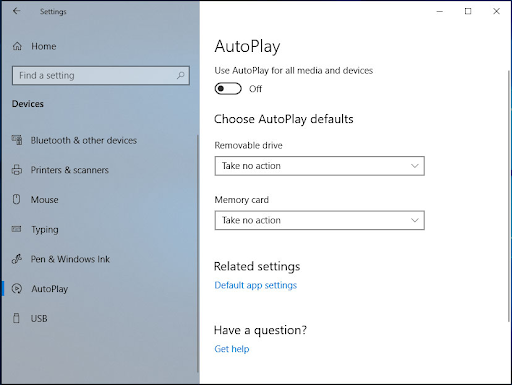Click the Home house icon

pos(17,46)
